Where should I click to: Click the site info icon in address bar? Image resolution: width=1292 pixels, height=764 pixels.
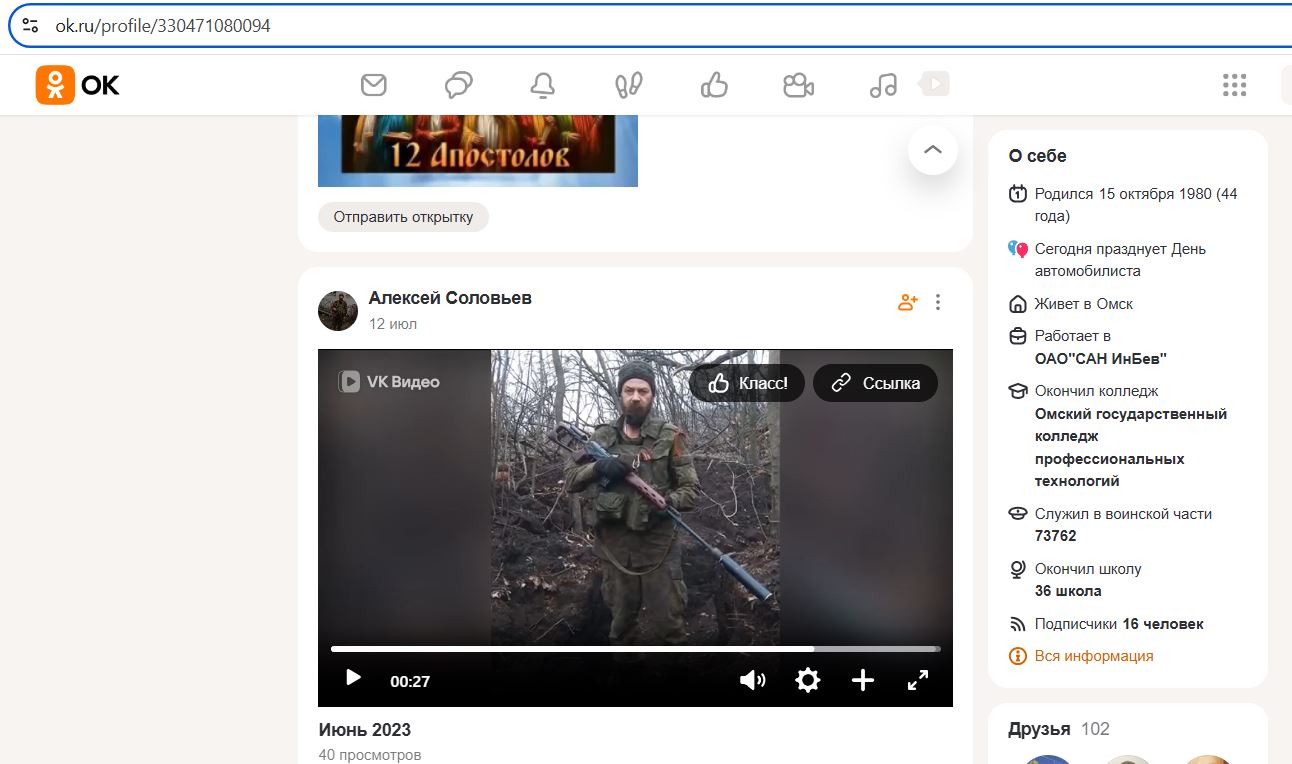31,26
